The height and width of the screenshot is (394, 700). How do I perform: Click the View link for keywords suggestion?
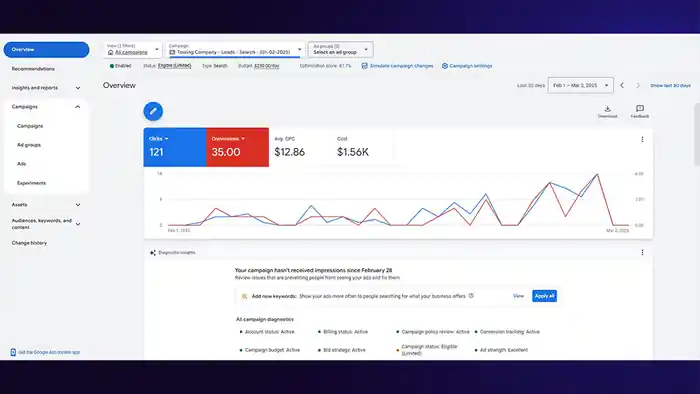click(518, 296)
